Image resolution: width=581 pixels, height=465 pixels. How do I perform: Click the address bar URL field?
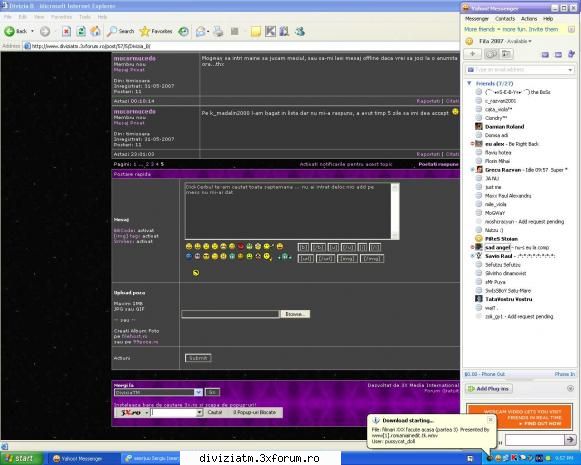241,46
